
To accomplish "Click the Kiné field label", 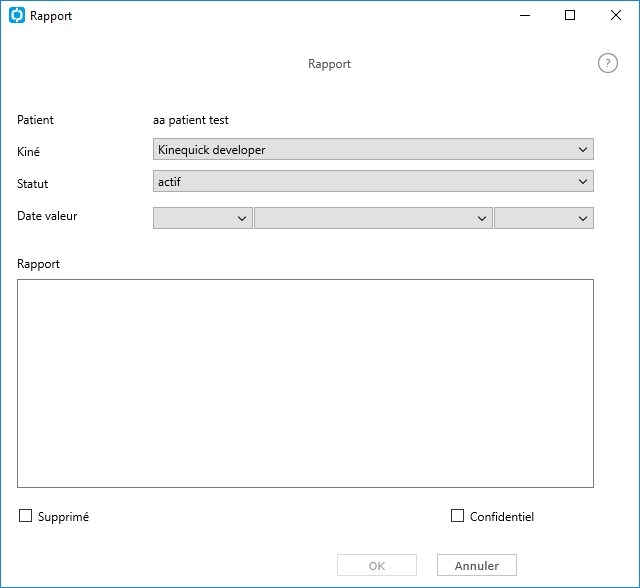I will (28, 152).
